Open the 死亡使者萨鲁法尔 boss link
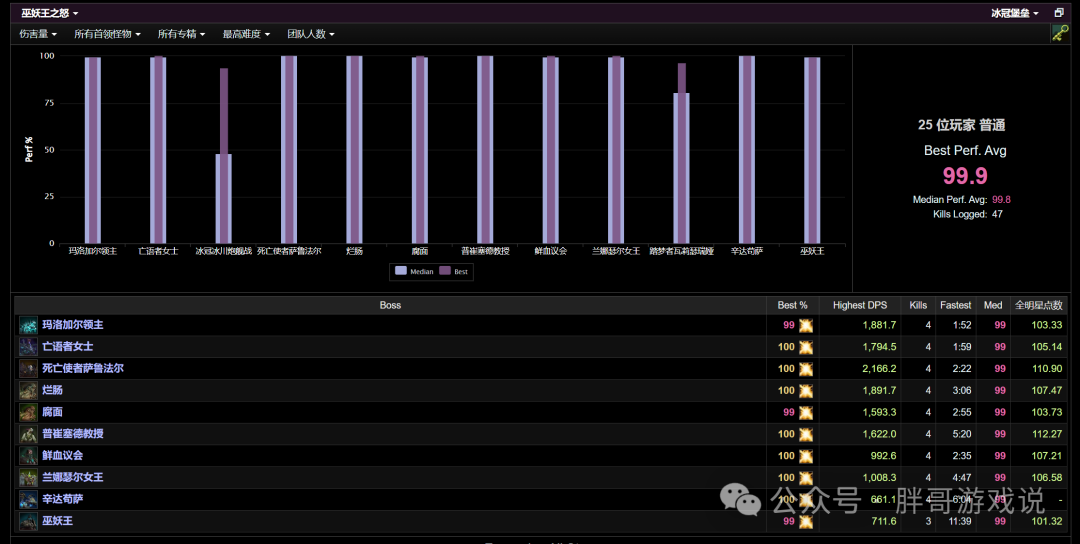This screenshot has width=1080, height=544. [83, 368]
